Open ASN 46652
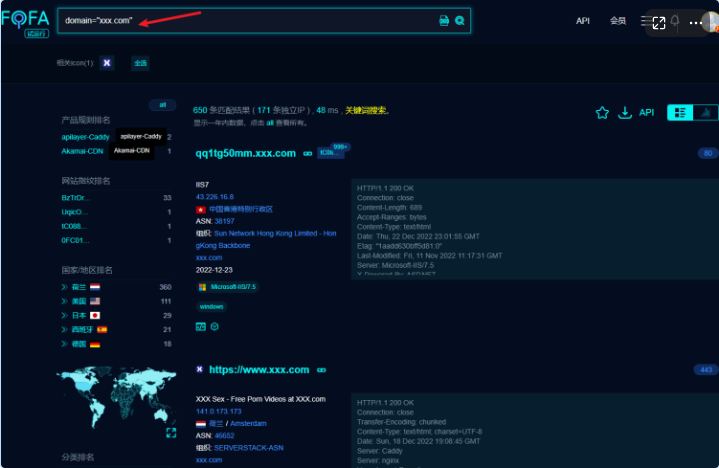 [x=224, y=435]
